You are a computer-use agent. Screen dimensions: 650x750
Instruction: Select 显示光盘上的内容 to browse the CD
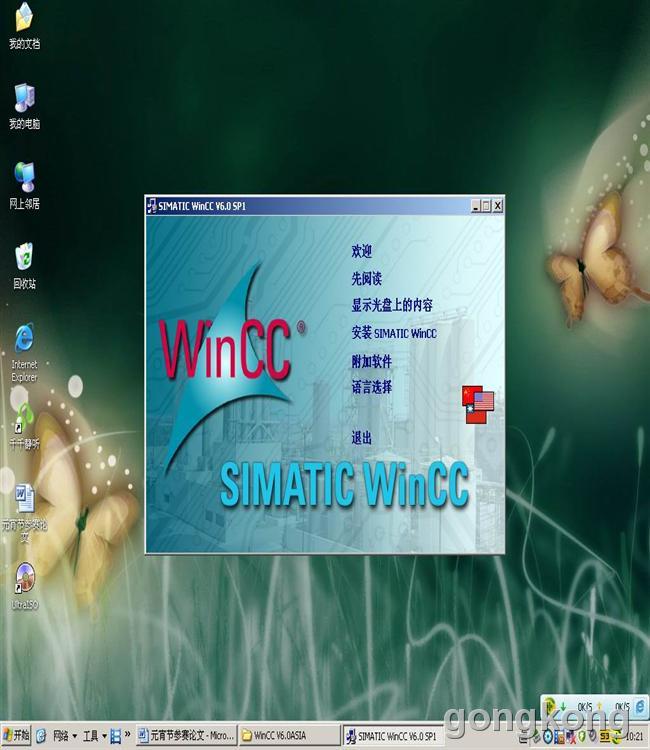(x=392, y=305)
